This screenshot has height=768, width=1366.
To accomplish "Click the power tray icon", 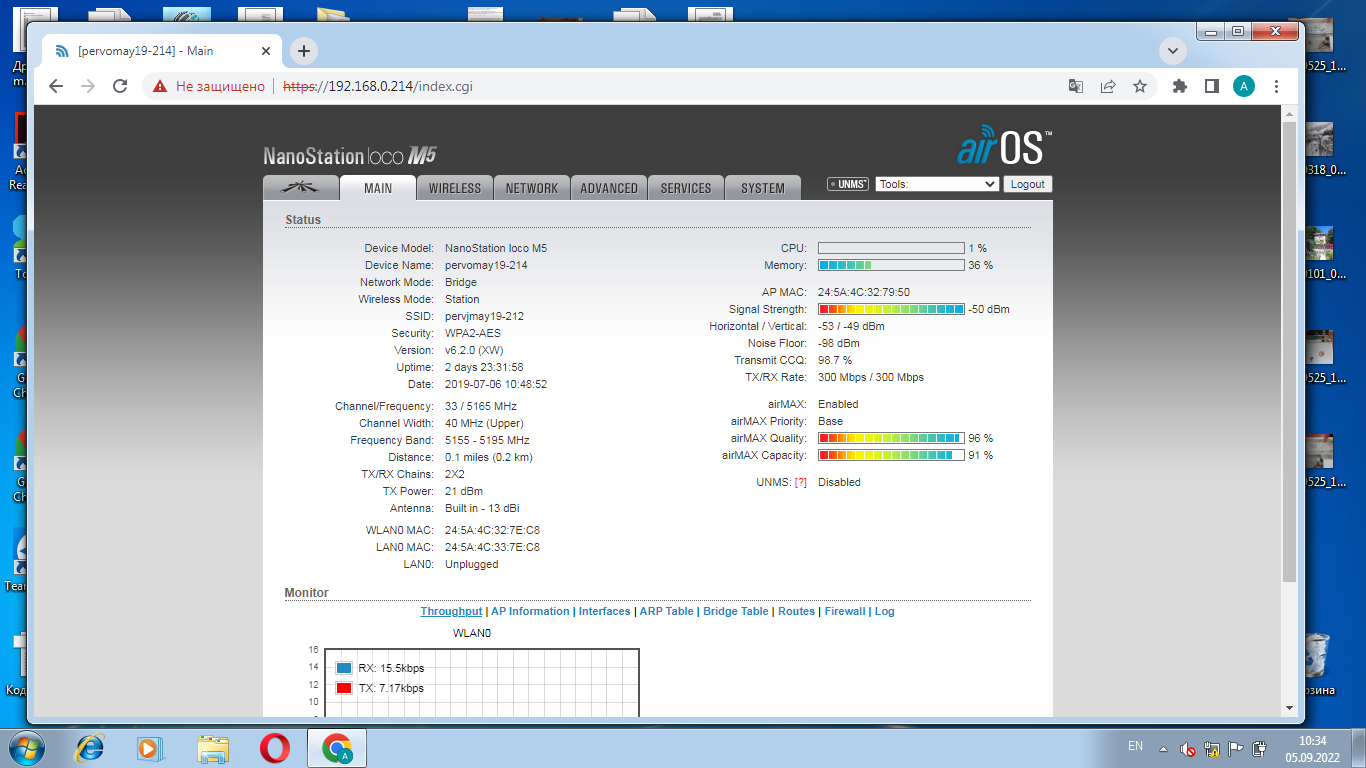I will [x=1260, y=748].
